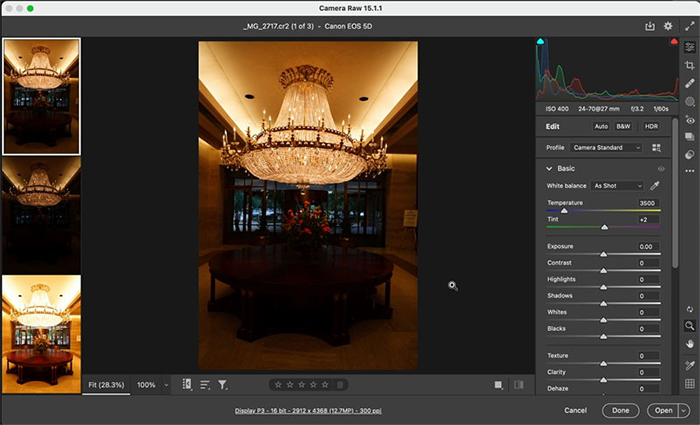Click the save image icon
The width and height of the screenshot is (700, 425).
[650, 26]
